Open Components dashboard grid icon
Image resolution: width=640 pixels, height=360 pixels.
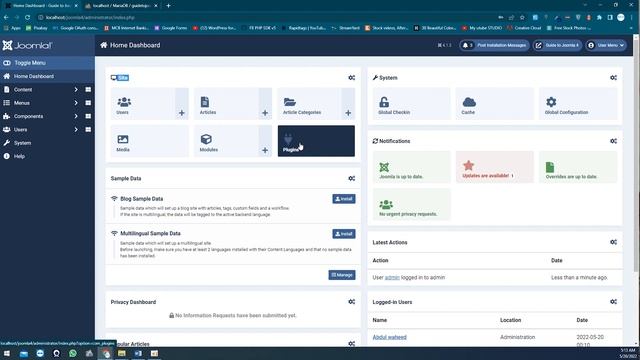[x=88, y=116]
